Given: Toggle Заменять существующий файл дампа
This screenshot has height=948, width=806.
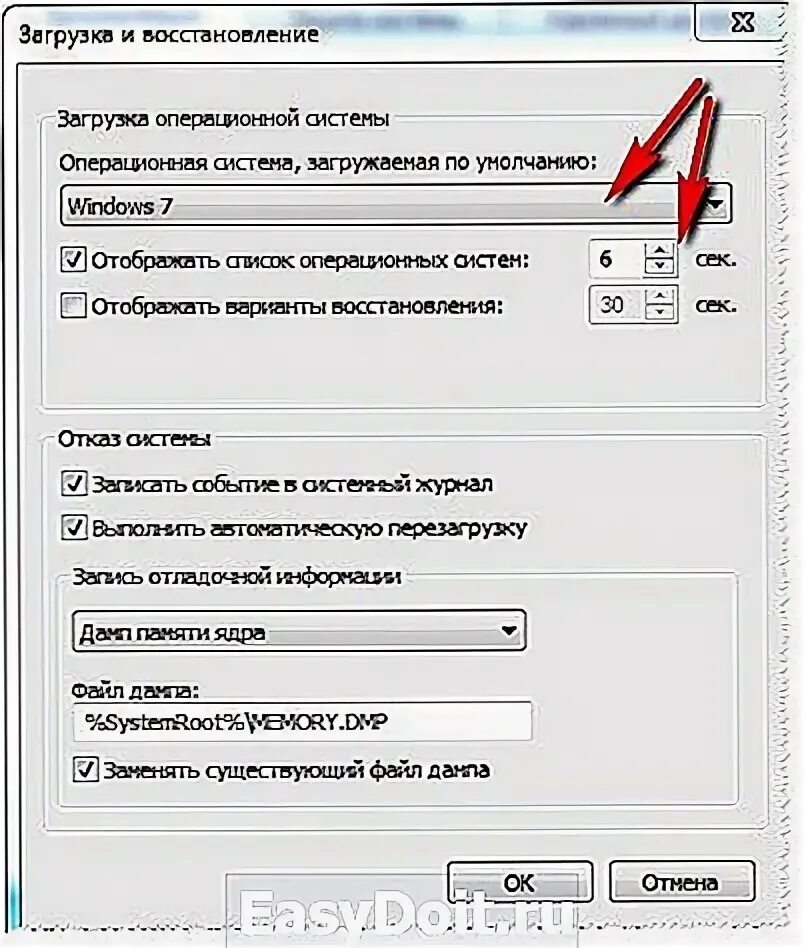Looking at the screenshot, I should 85,770.
